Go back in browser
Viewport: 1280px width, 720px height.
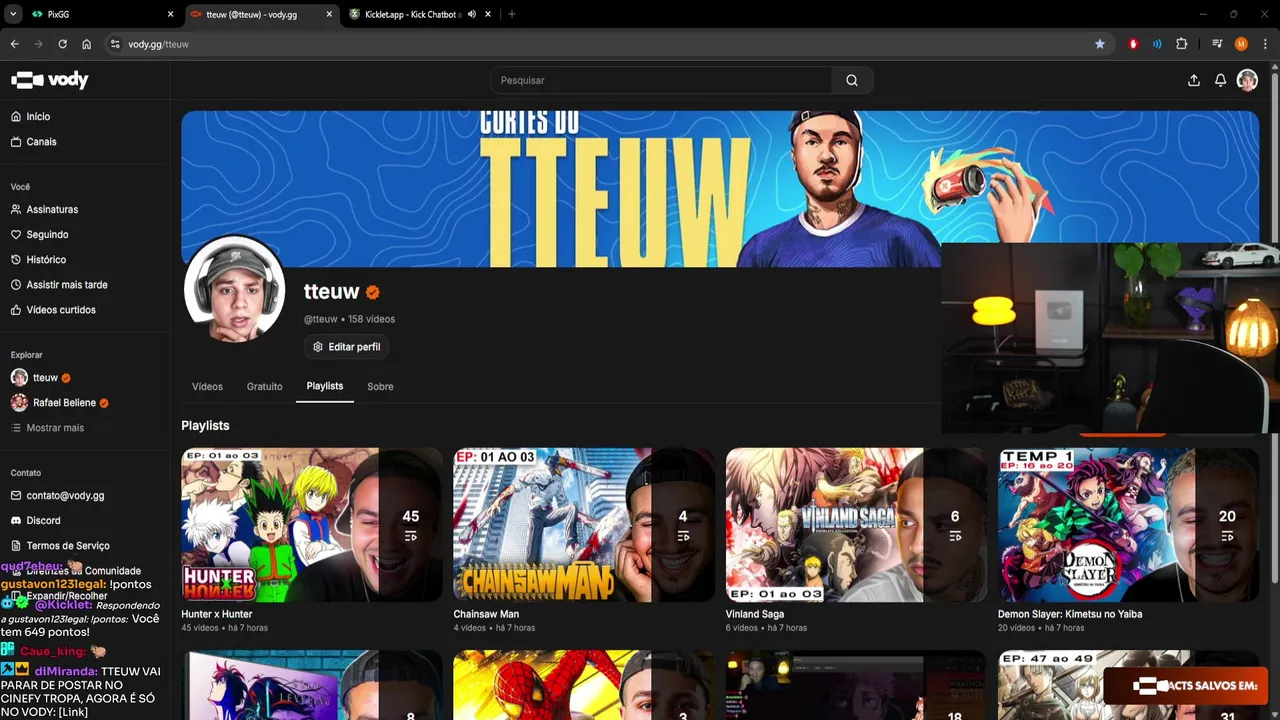[x=14, y=44]
